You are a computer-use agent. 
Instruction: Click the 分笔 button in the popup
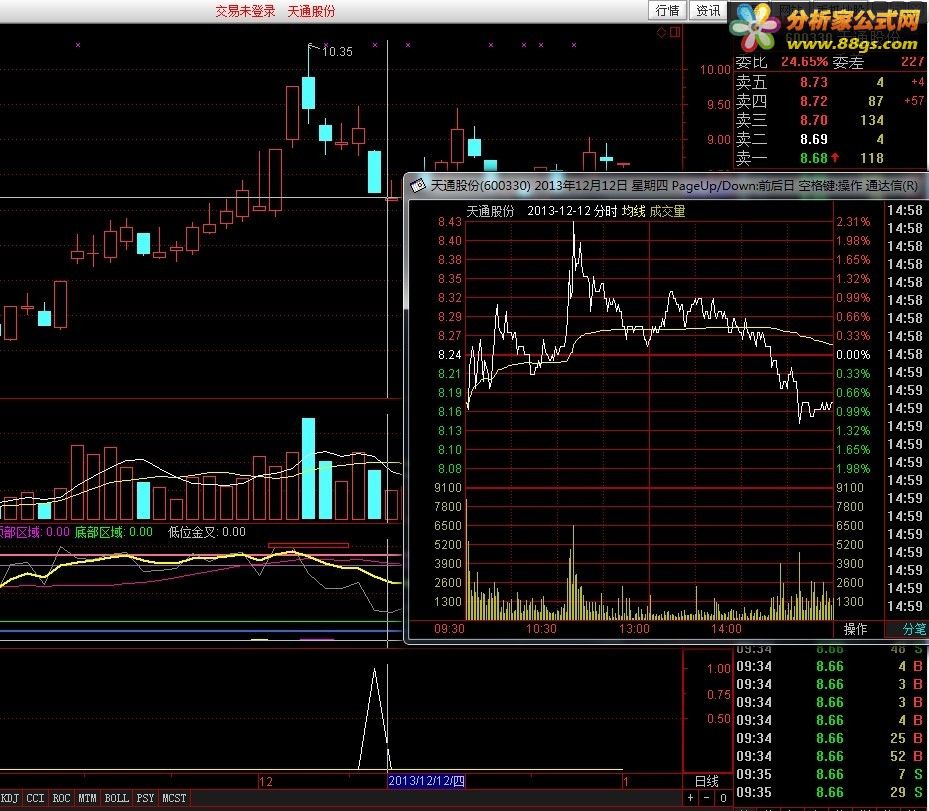click(x=914, y=629)
